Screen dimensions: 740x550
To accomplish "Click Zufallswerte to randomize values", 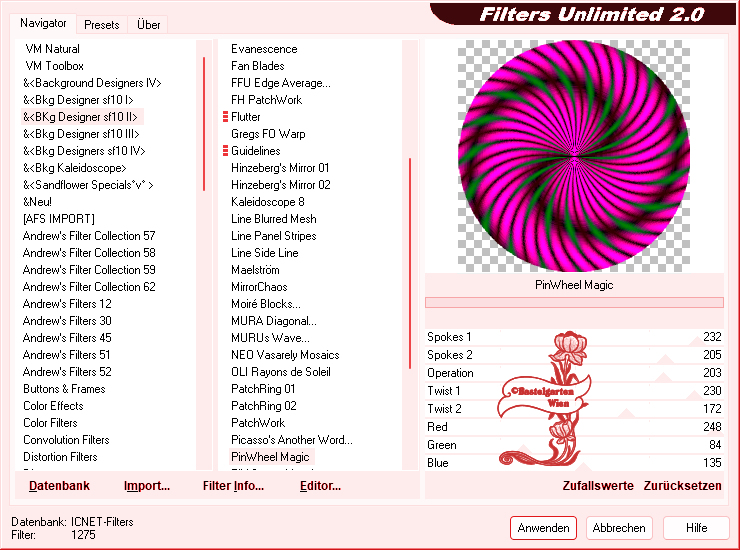I will [x=598, y=486].
